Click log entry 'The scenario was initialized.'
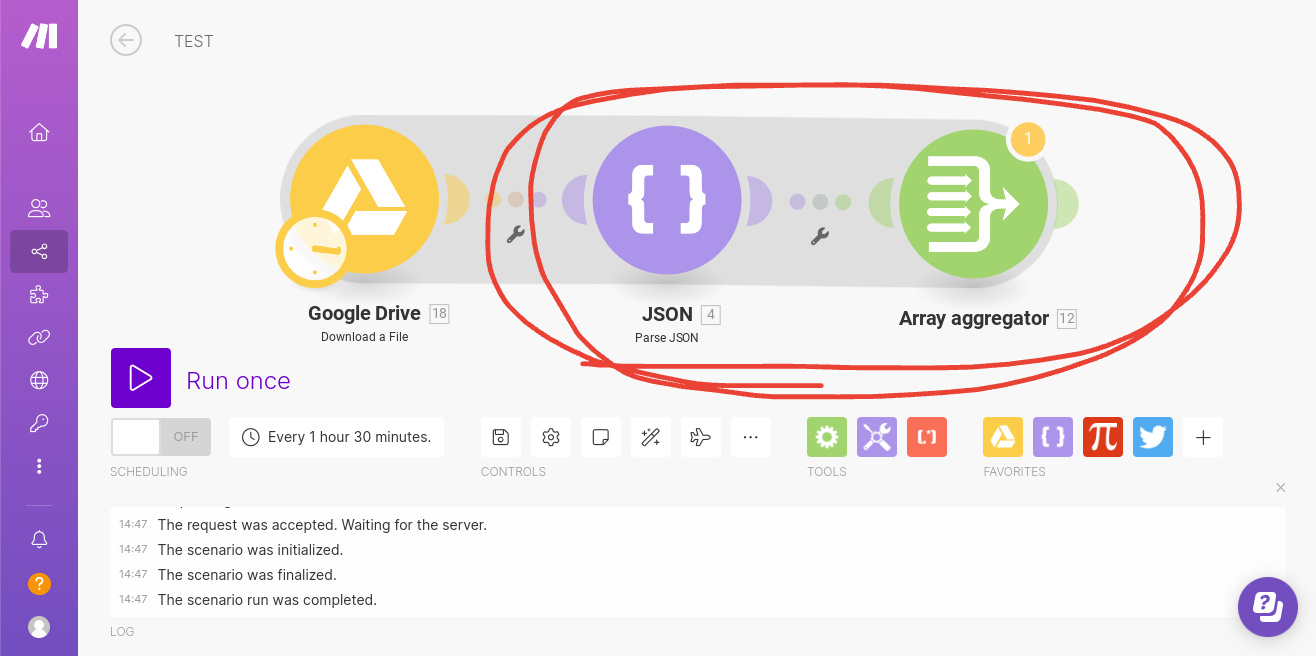This screenshot has height=656, width=1316. pyautogui.click(x=250, y=550)
